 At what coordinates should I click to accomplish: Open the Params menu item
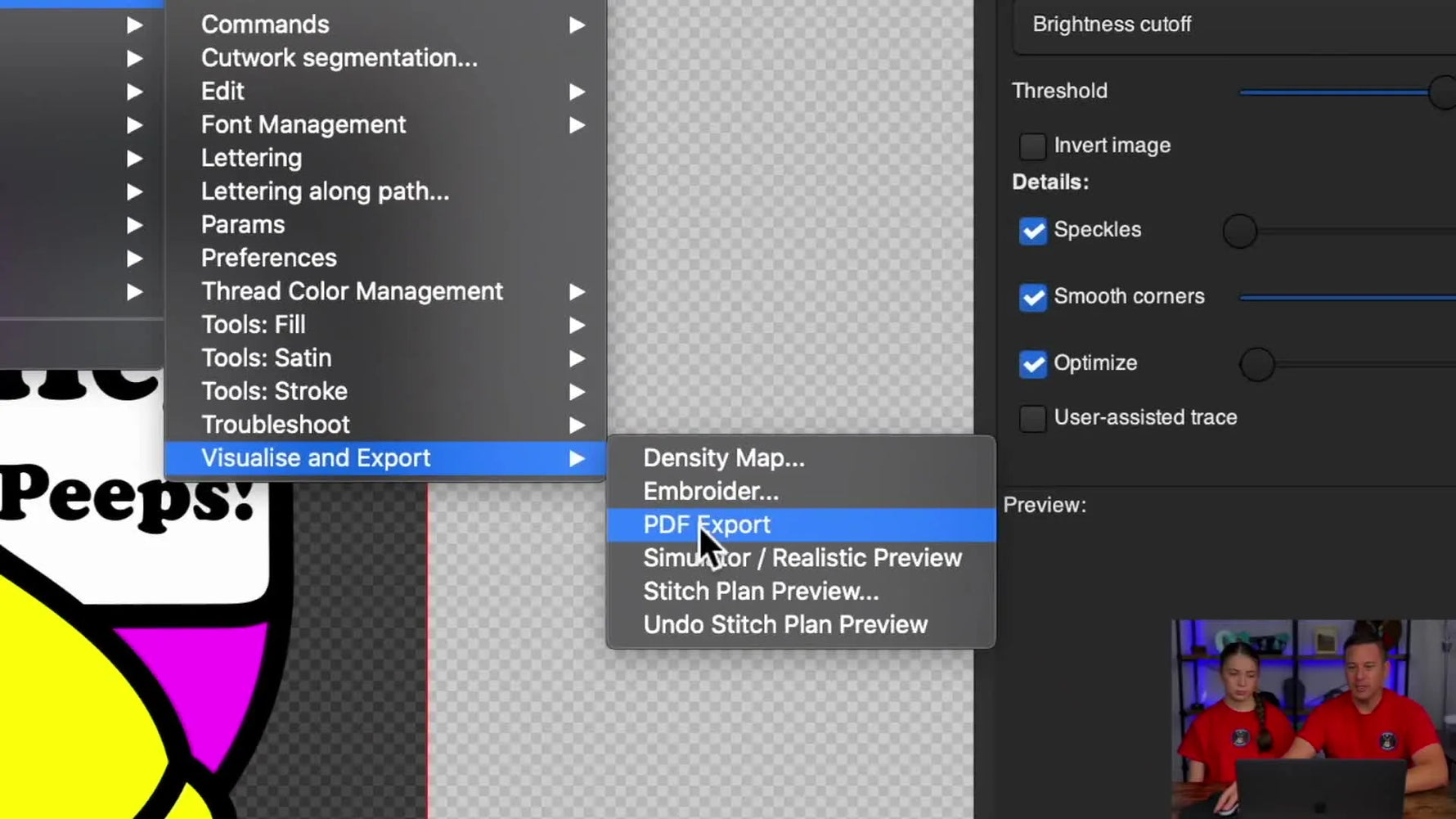click(x=384, y=224)
